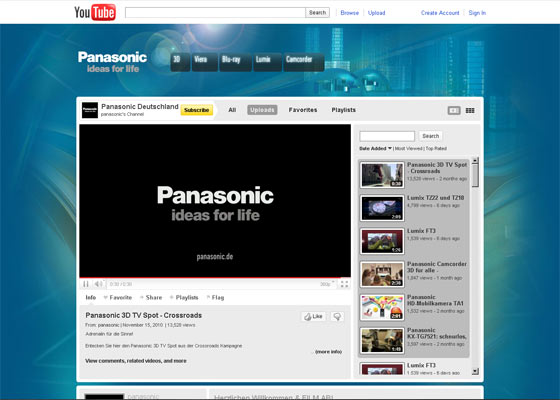Viewport: 560px width, 400px height.
Task: Open the Camcorder banner tab
Action: point(304,62)
